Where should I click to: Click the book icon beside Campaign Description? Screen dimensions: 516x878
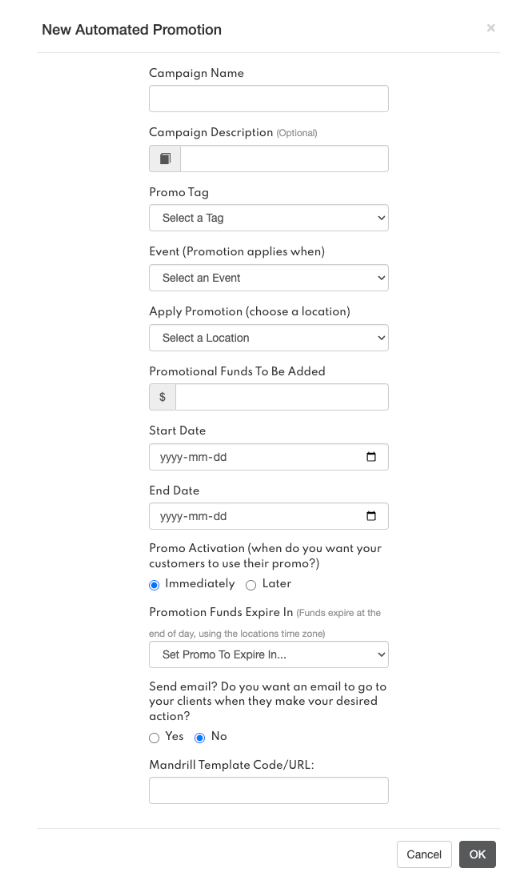[165, 159]
